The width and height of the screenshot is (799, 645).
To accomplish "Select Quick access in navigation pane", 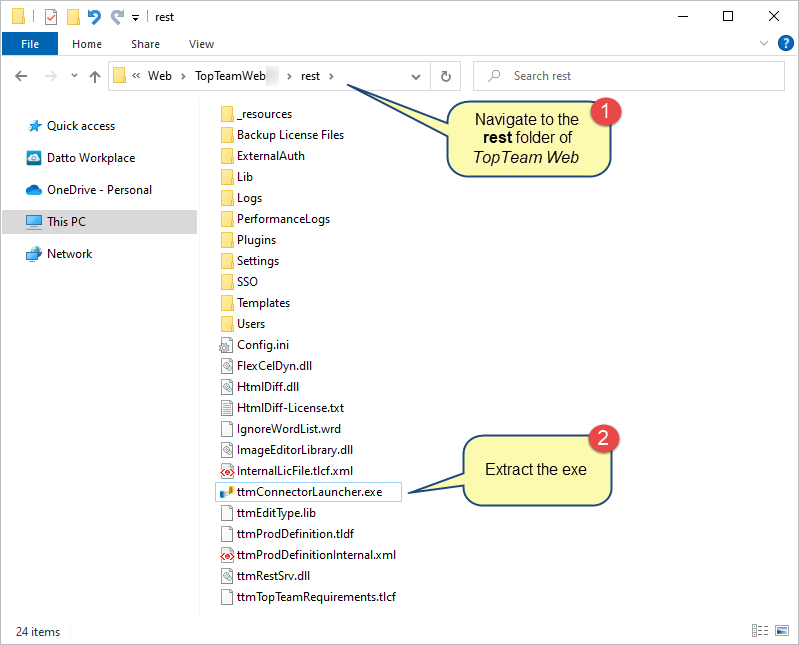I will click(71, 126).
